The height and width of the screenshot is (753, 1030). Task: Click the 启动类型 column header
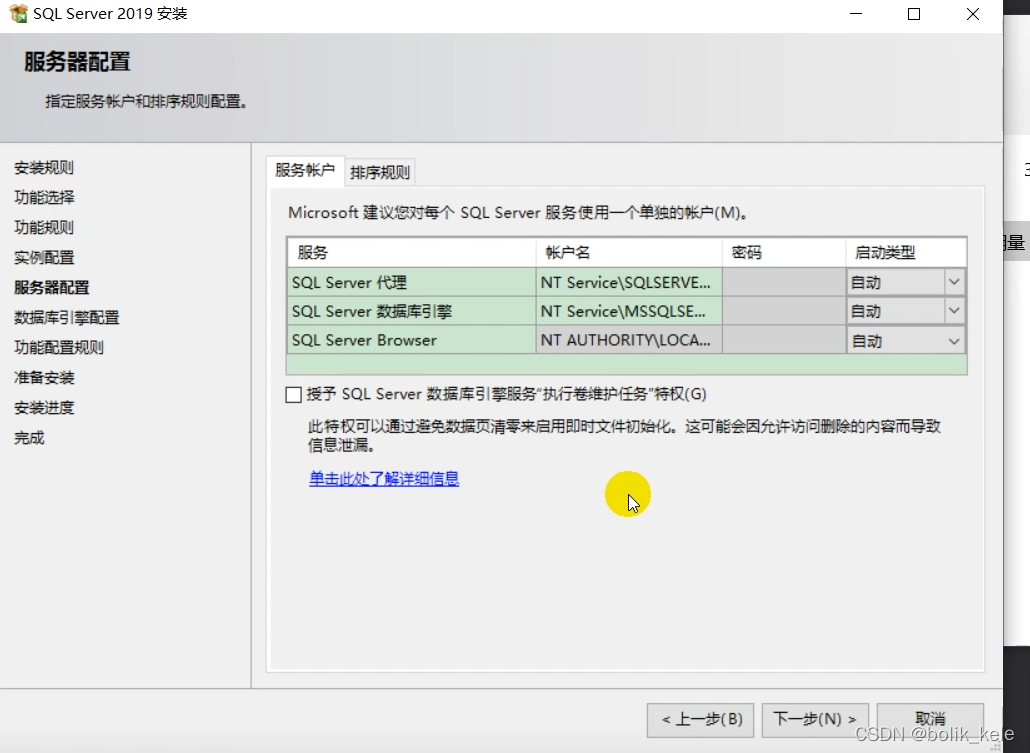906,252
